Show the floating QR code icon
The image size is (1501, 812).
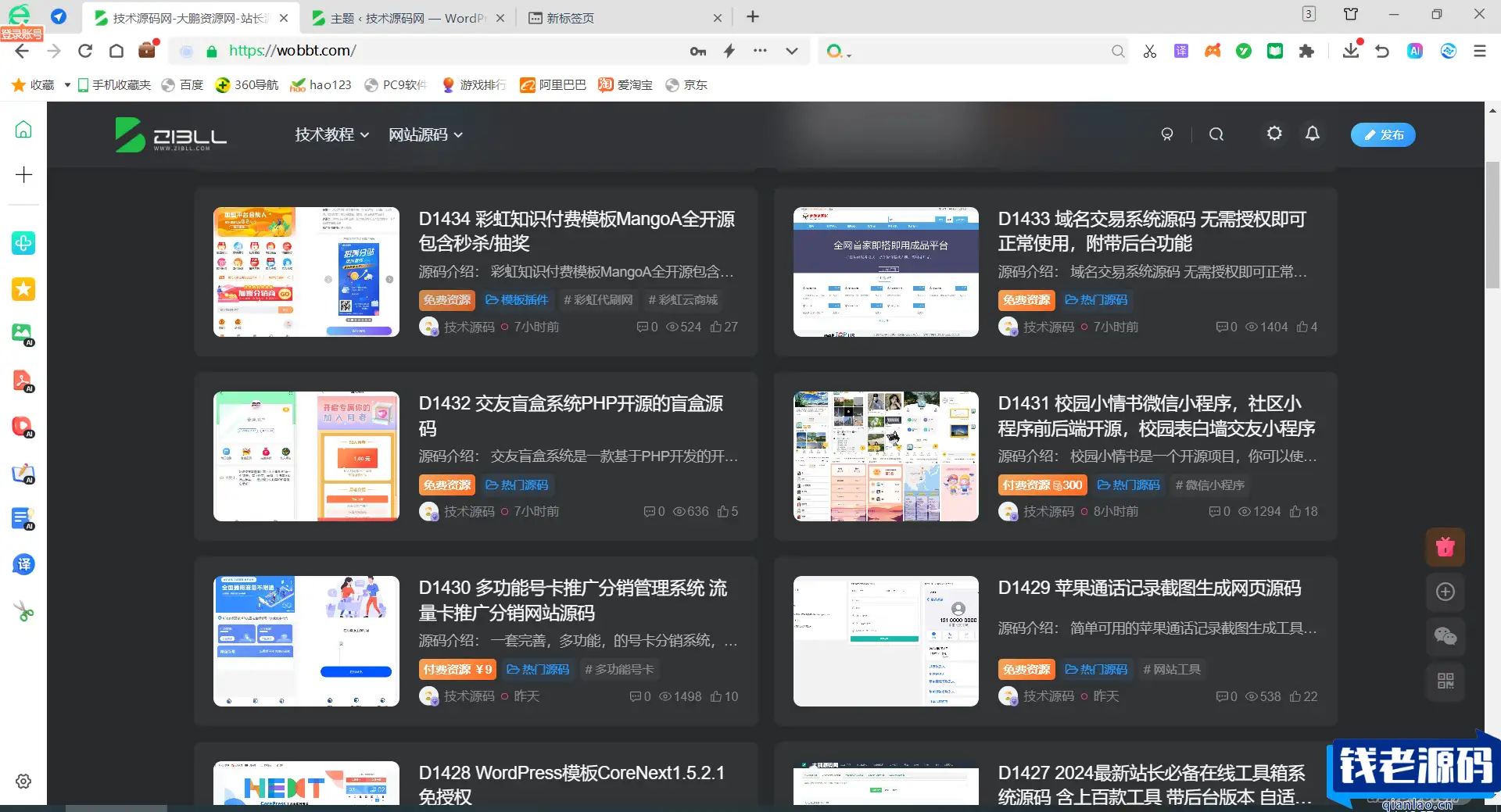[x=1445, y=681]
